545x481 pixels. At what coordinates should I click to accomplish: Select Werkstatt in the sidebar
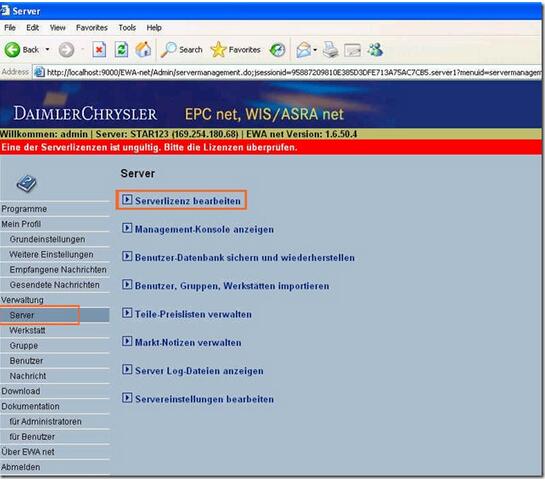pos(27,330)
